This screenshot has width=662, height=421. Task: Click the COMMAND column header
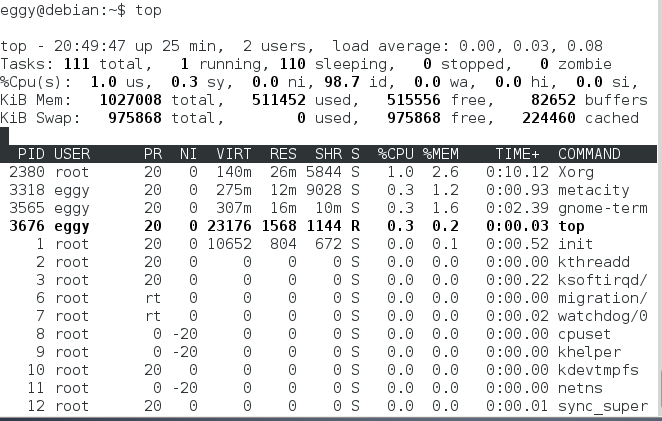tap(589, 154)
